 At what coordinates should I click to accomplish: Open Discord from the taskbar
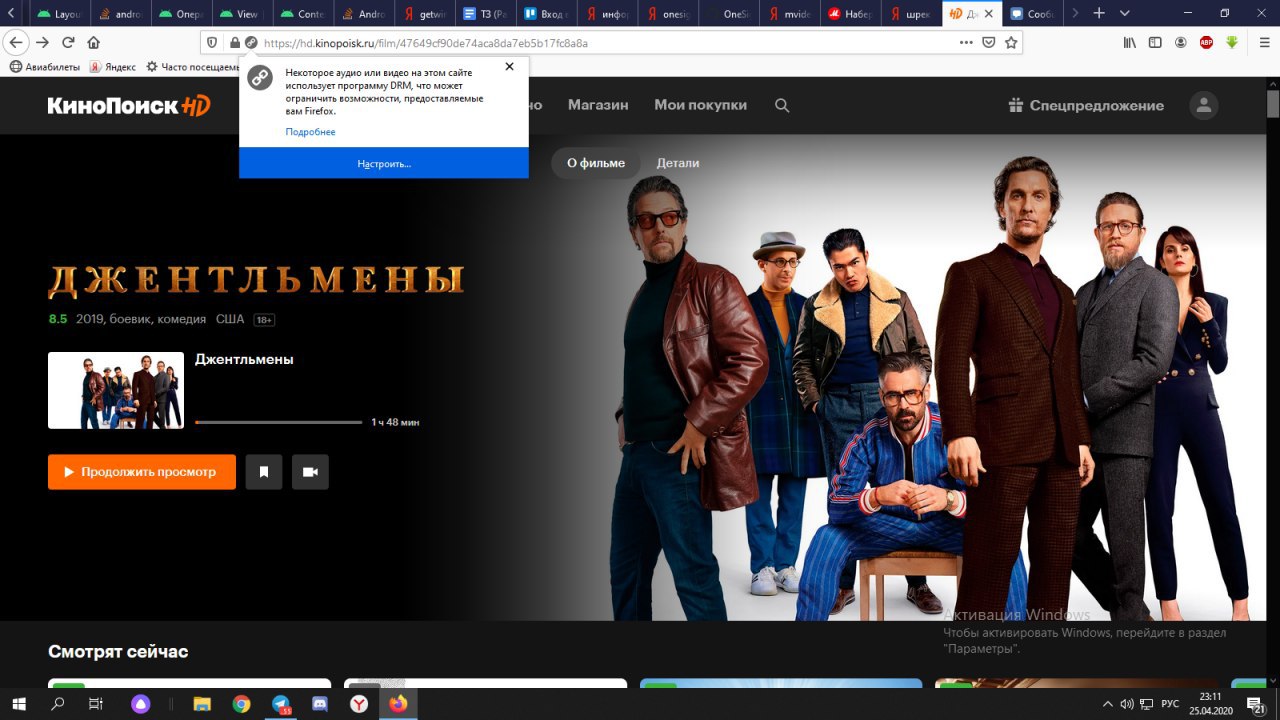pos(320,704)
